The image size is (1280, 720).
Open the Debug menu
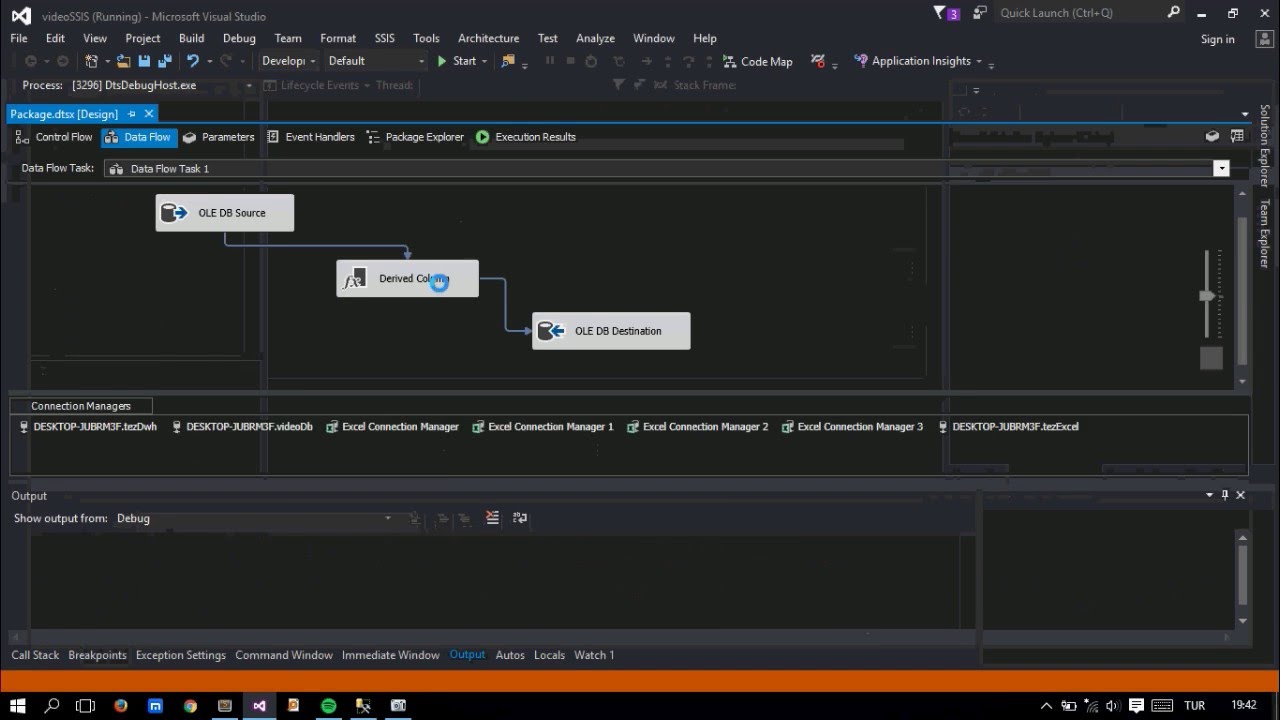(239, 38)
